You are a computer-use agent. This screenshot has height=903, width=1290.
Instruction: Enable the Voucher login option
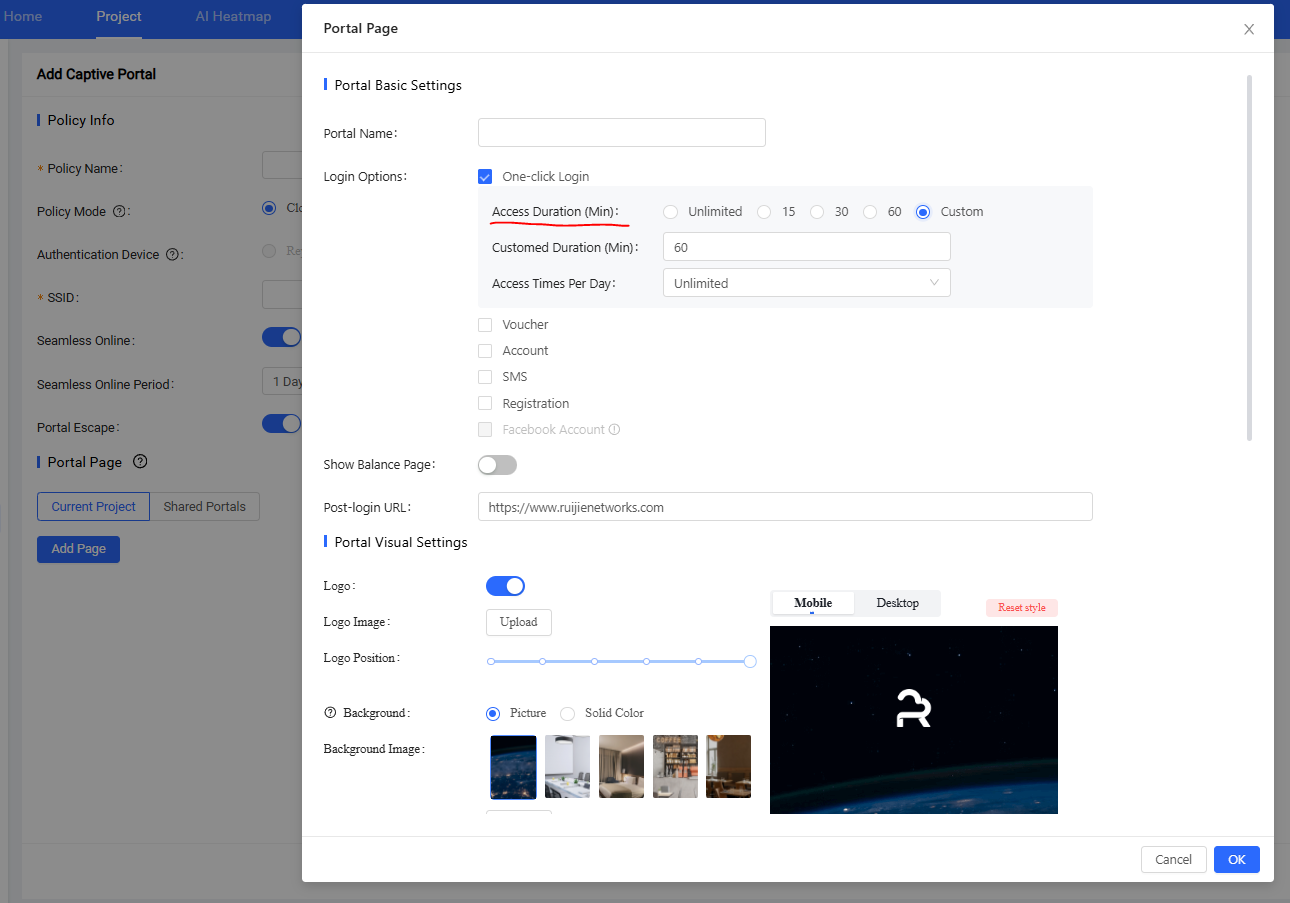485,325
